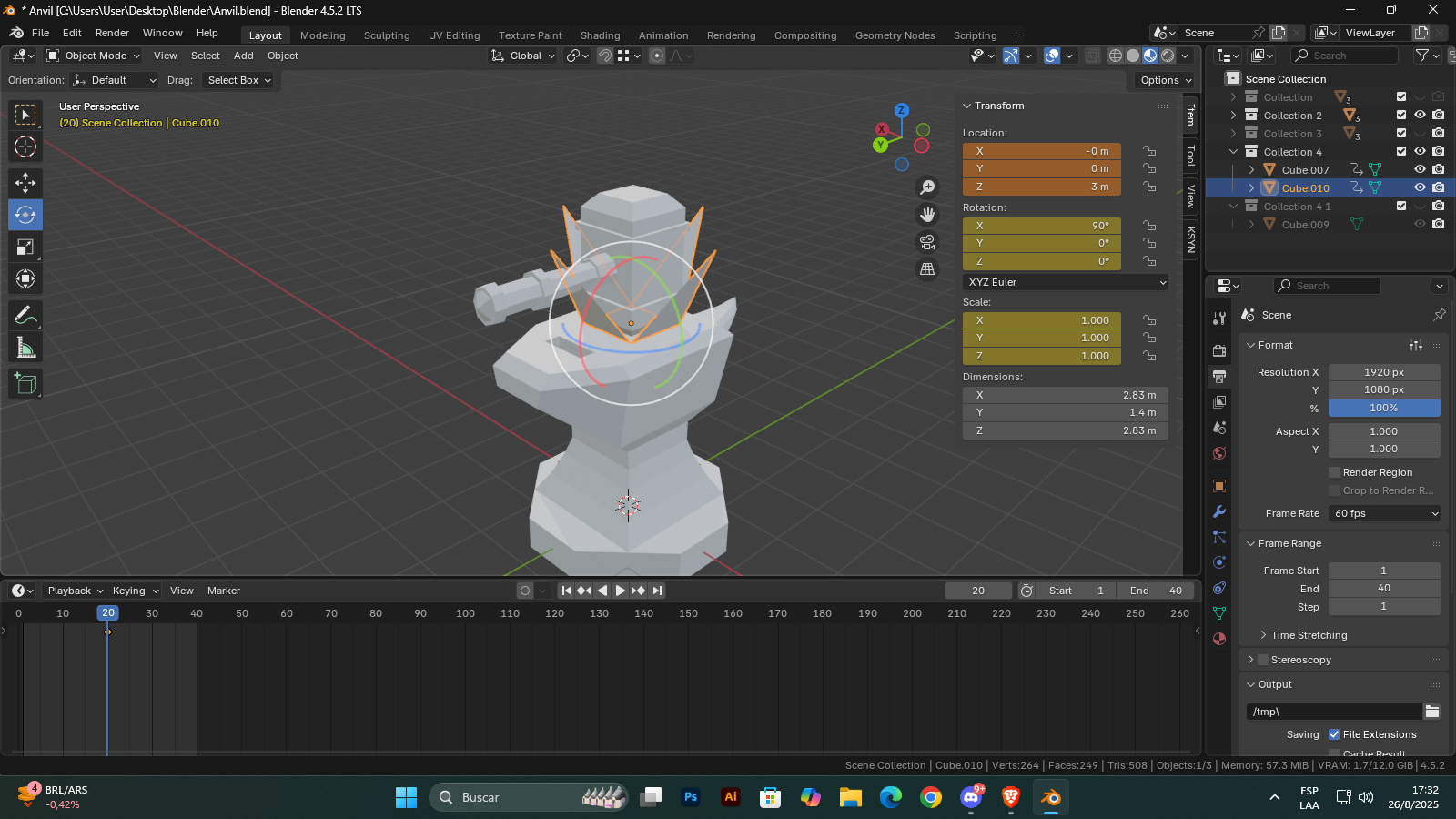
Task: Open the Marker menu in timeline
Action: [x=224, y=591]
